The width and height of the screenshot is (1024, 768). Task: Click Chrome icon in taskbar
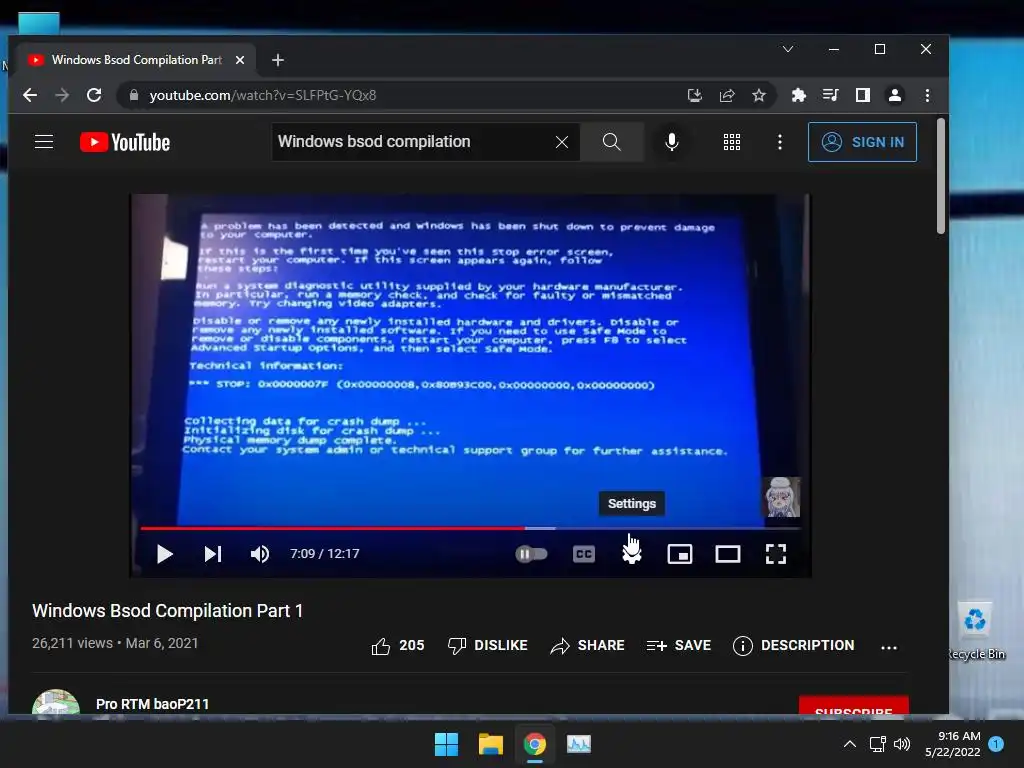point(535,744)
